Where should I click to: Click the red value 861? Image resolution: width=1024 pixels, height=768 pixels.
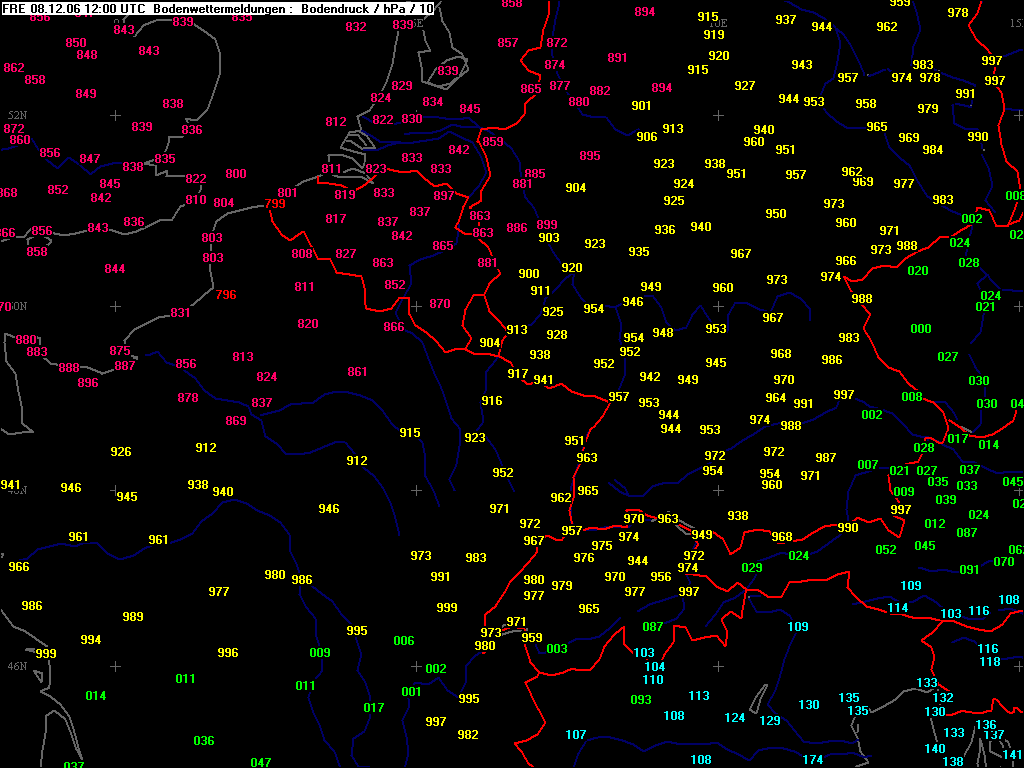[358, 372]
